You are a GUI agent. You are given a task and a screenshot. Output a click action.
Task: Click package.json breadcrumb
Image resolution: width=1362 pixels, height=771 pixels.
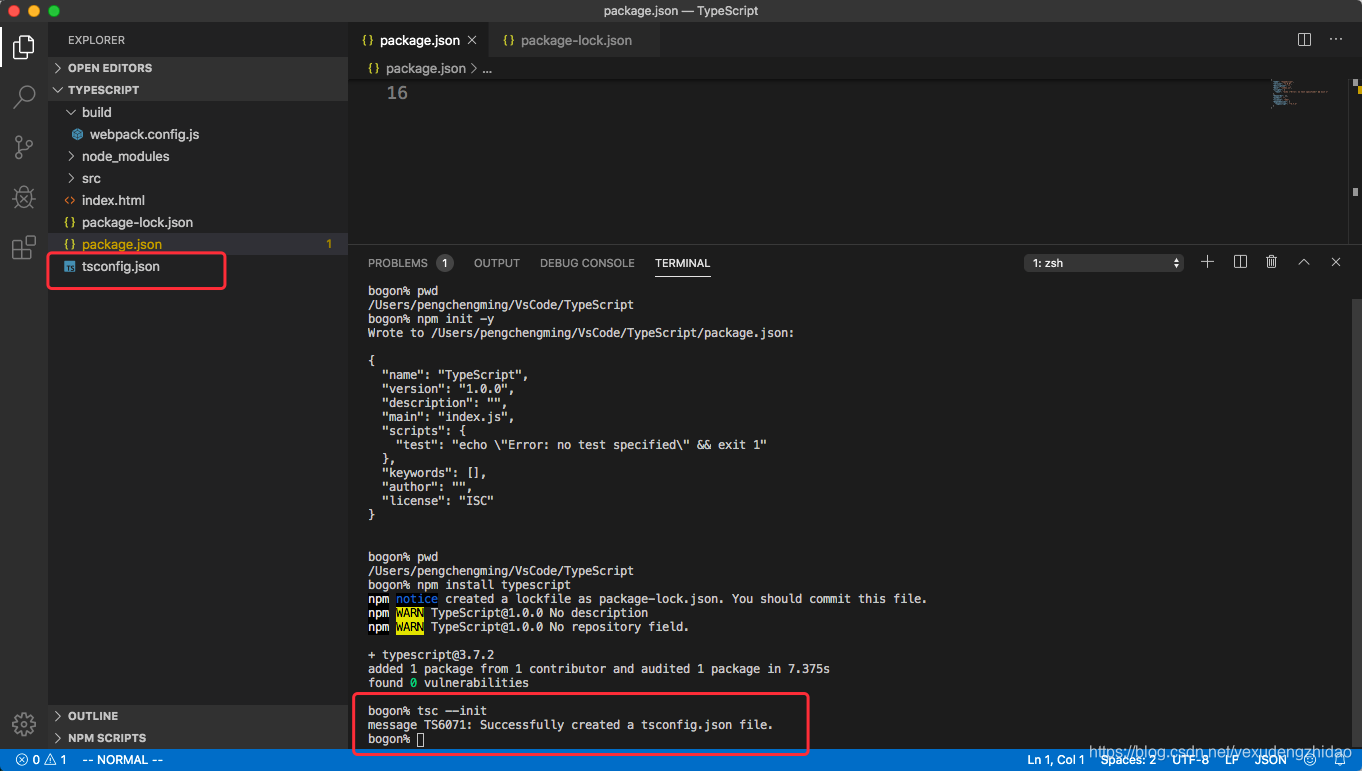coord(425,68)
